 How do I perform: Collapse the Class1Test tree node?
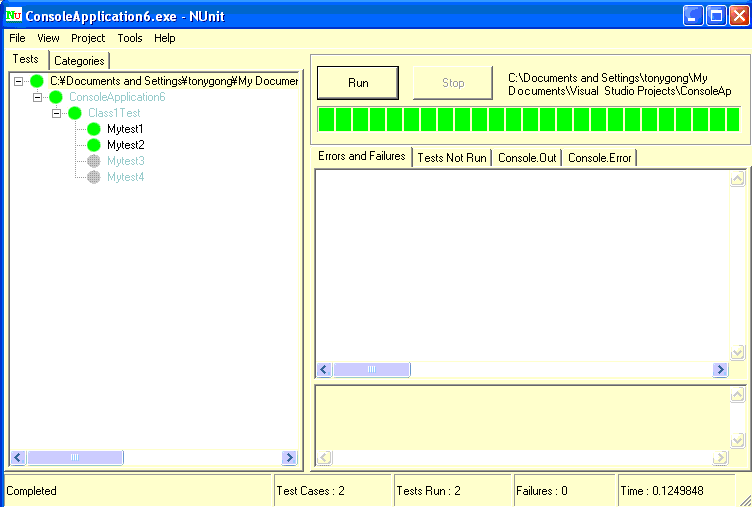pos(57,113)
